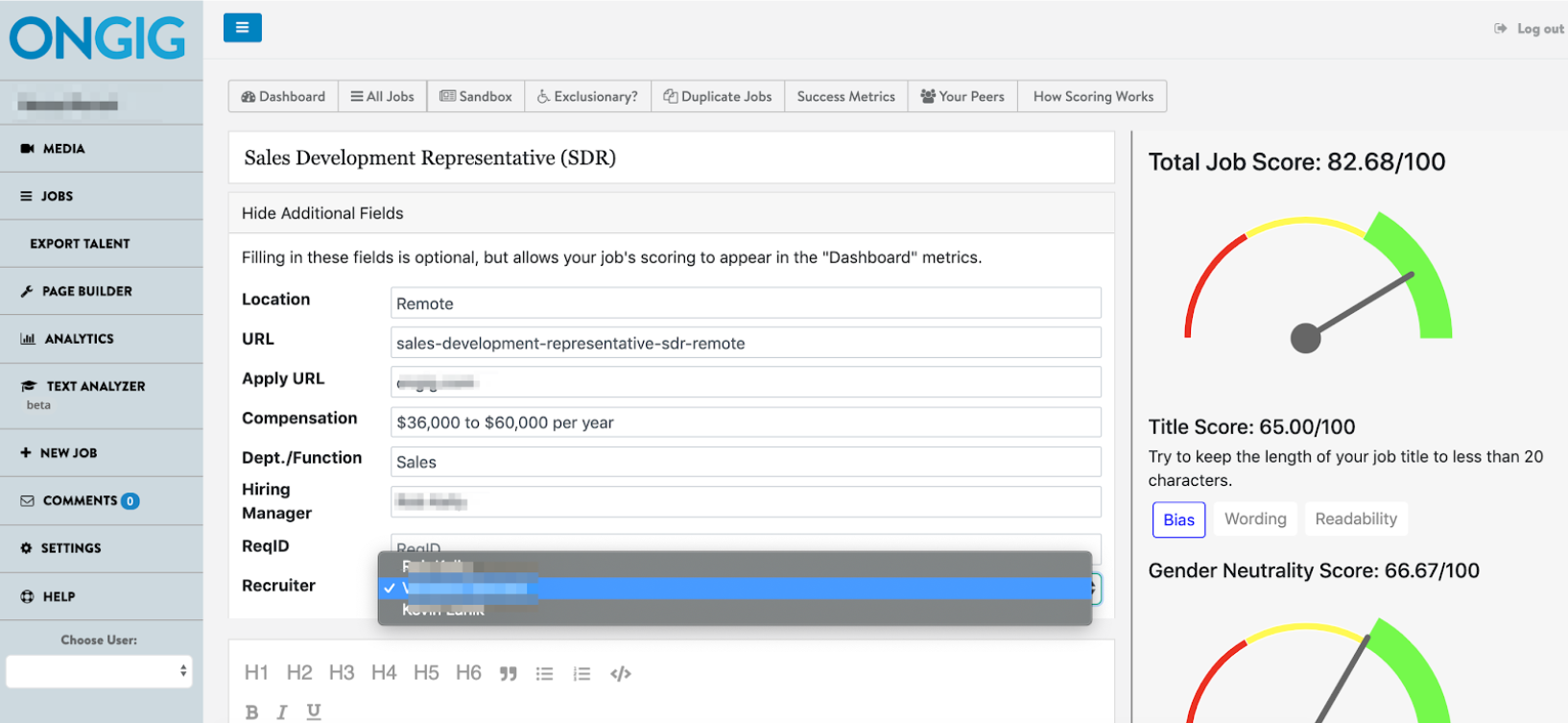
Task: Click the ONGIG logo
Action: point(97,39)
